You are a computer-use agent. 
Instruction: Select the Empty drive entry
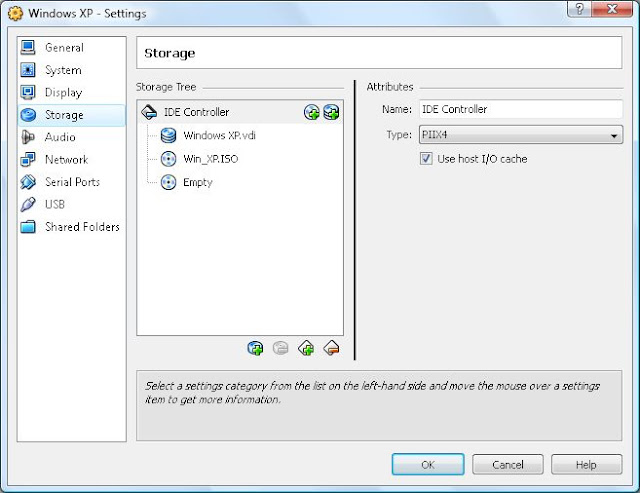click(198, 182)
